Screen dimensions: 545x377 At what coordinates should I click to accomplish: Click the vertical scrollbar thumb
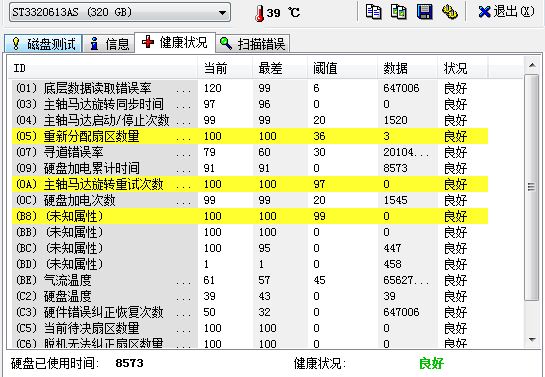pyautogui.click(x=531, y=187)
